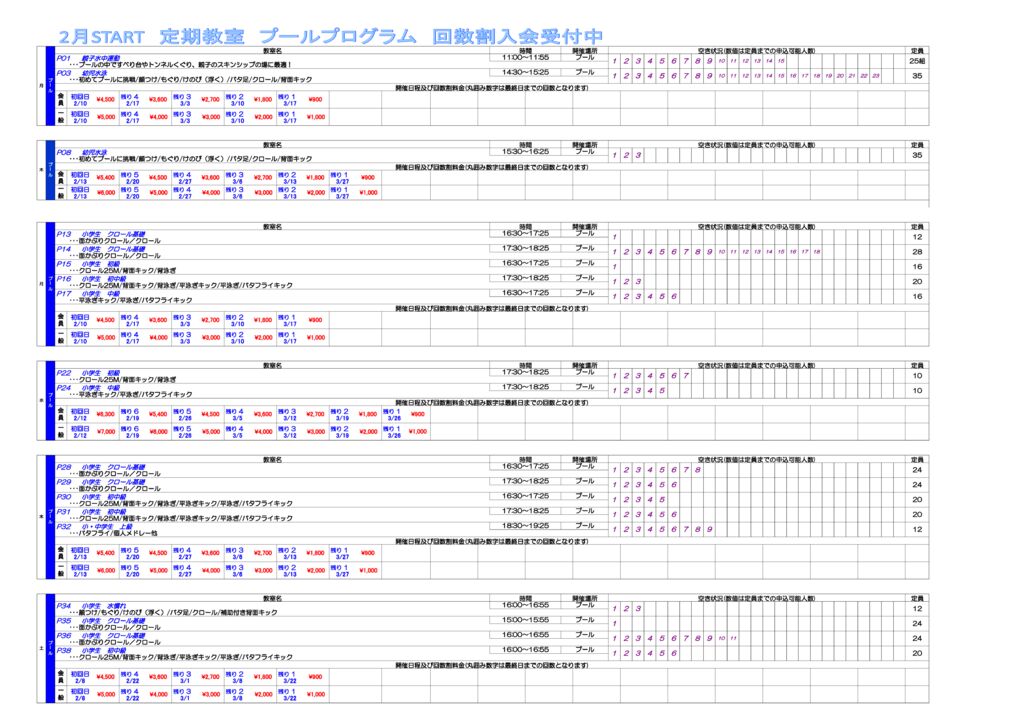Select course code P34 小学生 水慣れ

[x=91, y=606]
